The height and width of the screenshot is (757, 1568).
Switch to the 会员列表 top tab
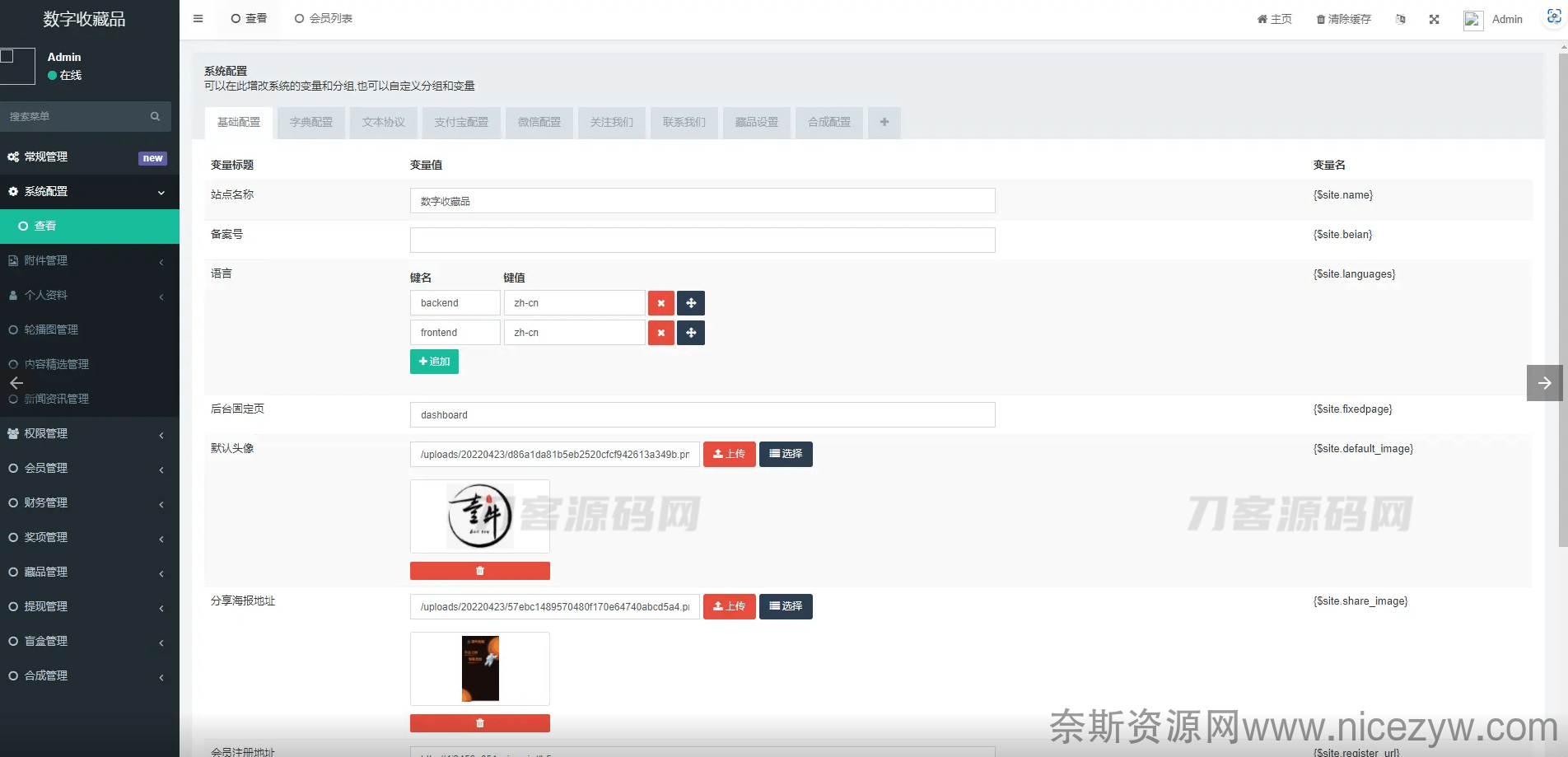click(x=323, y=18)
